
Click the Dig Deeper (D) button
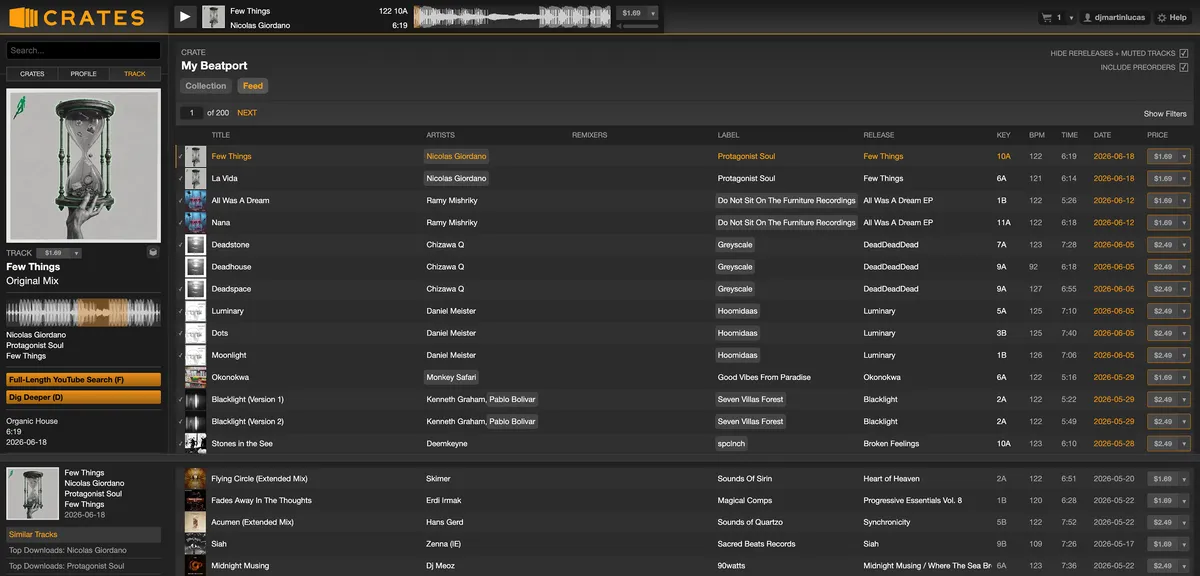click(x=83, y=397)
